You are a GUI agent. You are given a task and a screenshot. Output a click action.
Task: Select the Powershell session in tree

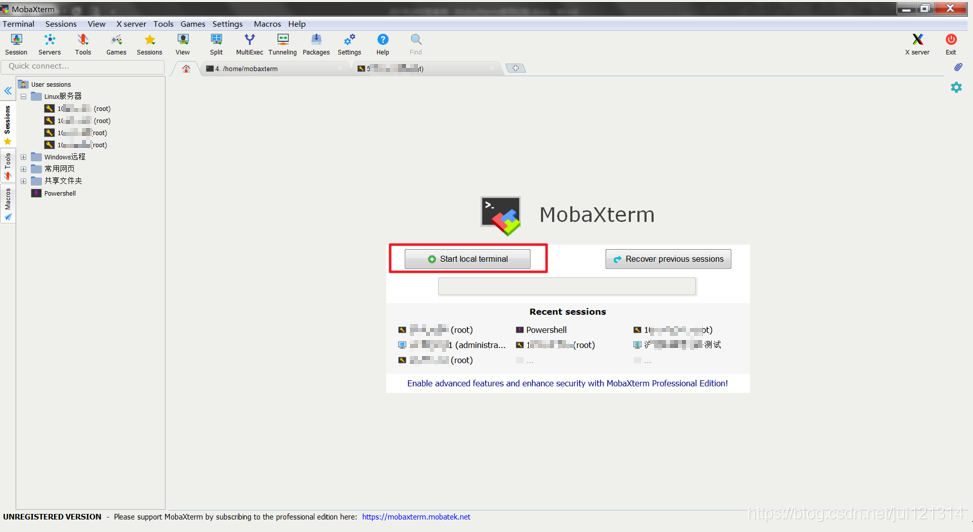(60, 194)
